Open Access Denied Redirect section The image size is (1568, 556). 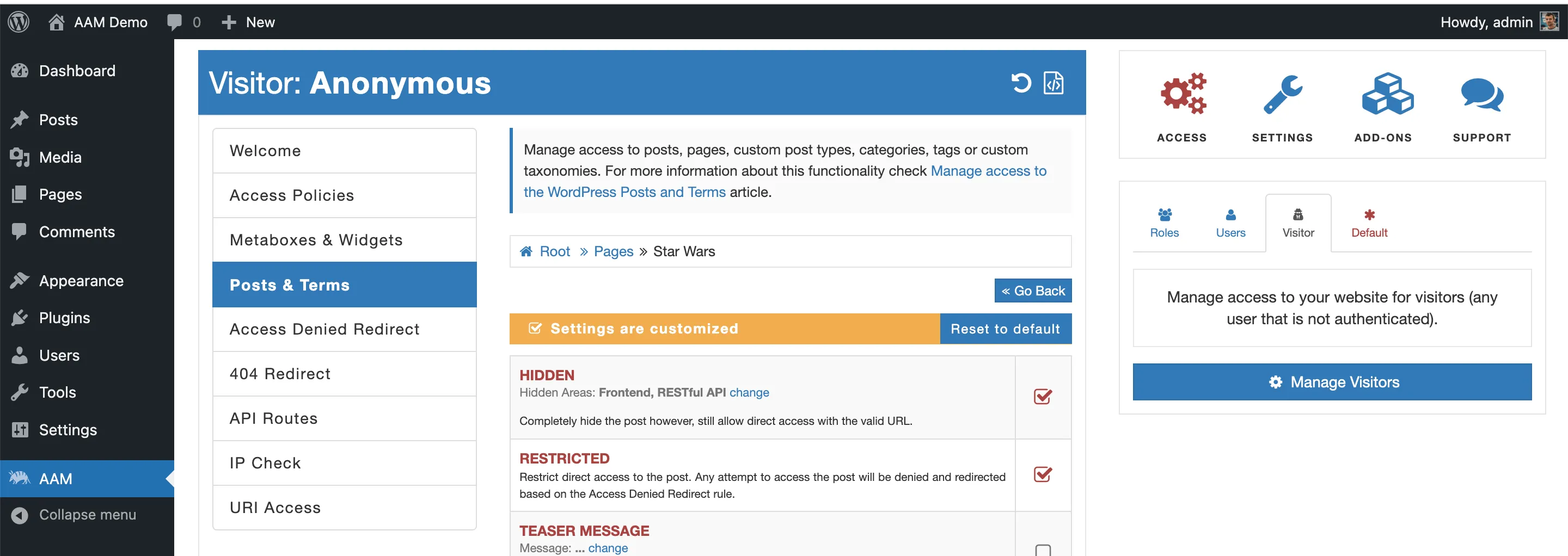point(345,329)
